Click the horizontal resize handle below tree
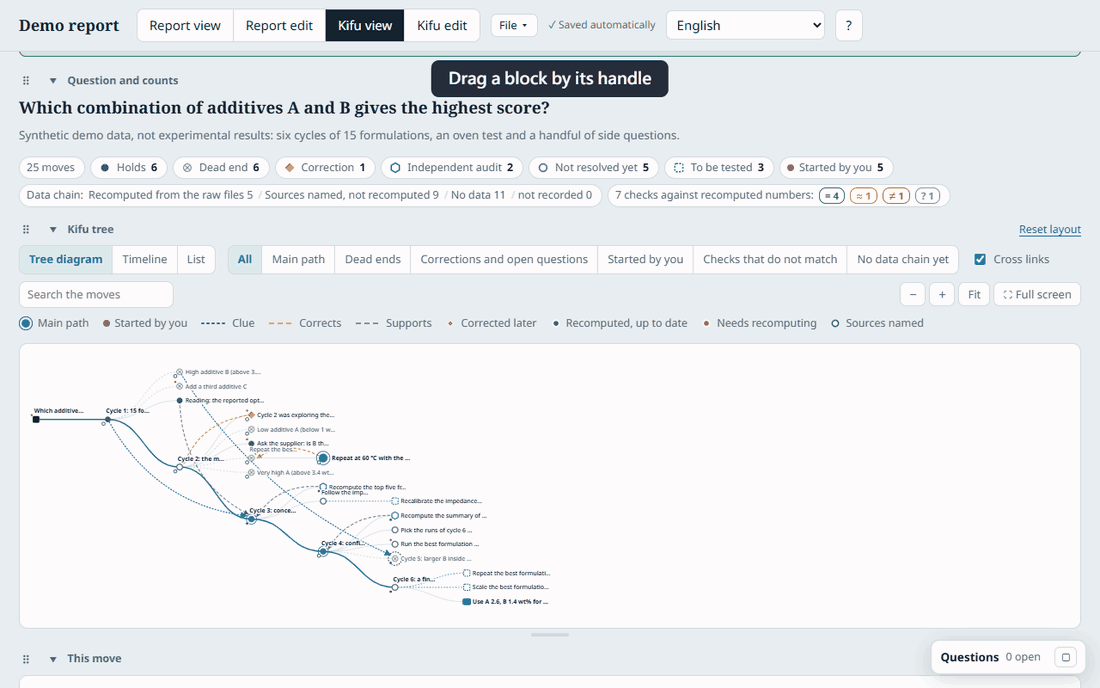The width and height of the screenshot is (1100, 688). coord(549,635)
